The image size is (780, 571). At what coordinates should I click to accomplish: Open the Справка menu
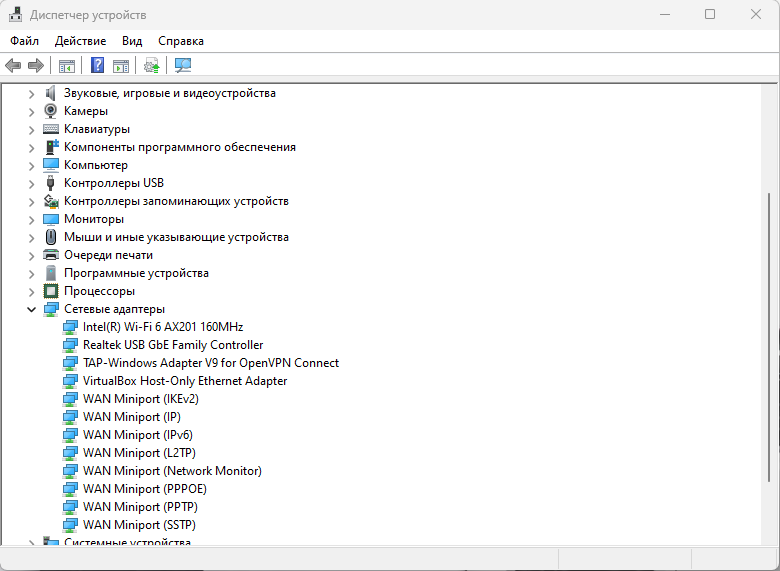click(180, 41)
